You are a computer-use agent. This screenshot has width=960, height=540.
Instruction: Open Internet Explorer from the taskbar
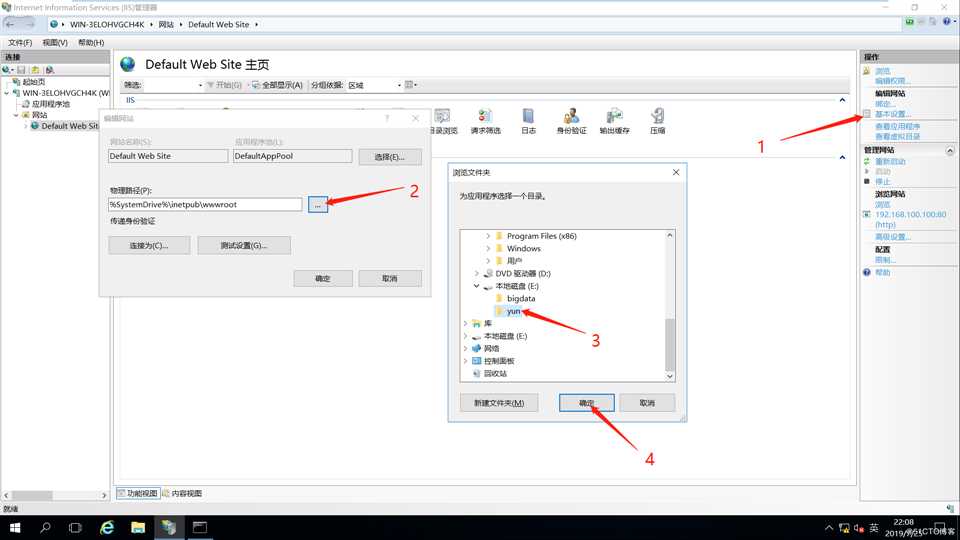click(x=107, y=527)
